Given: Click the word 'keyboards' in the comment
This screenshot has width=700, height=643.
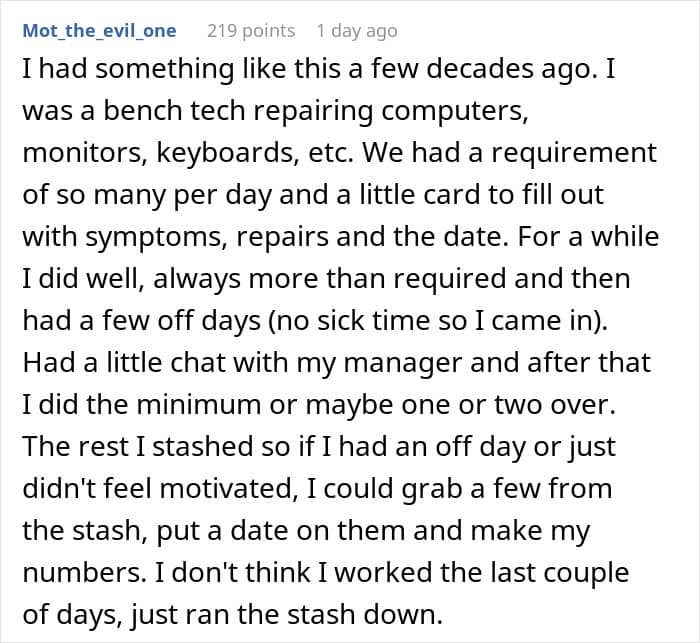Looking at the screenshot, I should tap(228, 152).
